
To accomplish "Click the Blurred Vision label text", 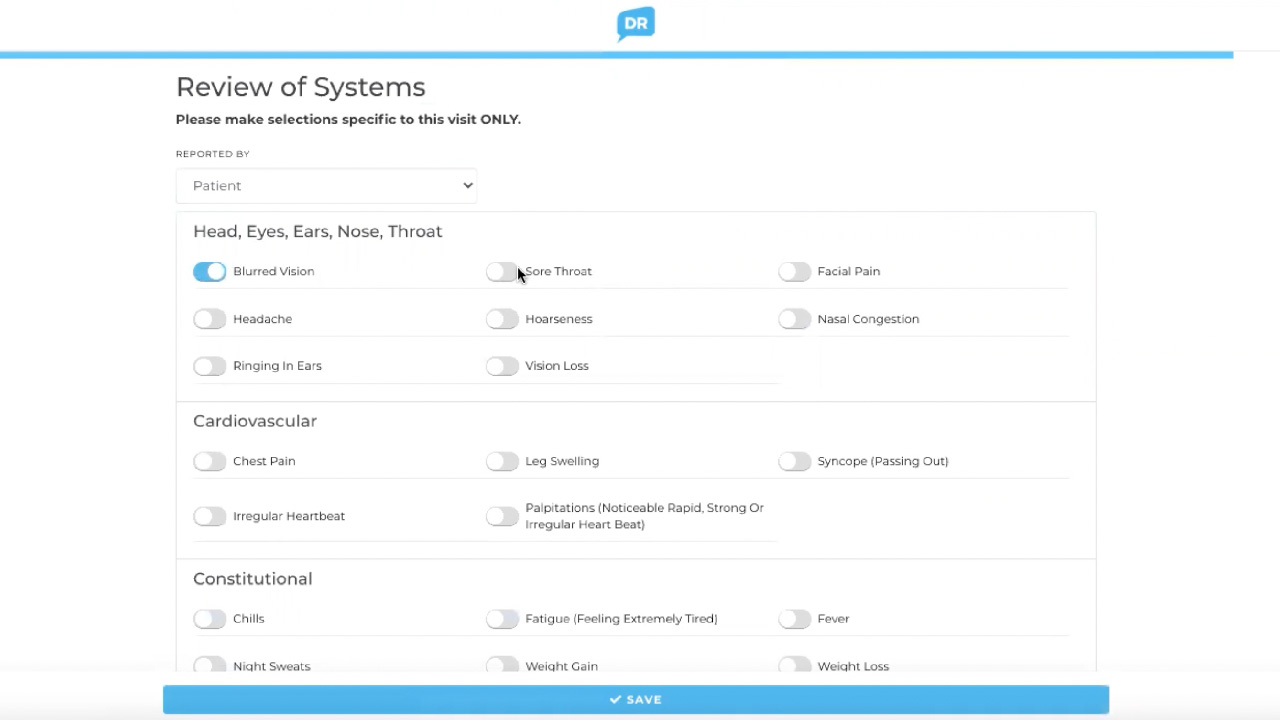I will coord(273,272).
